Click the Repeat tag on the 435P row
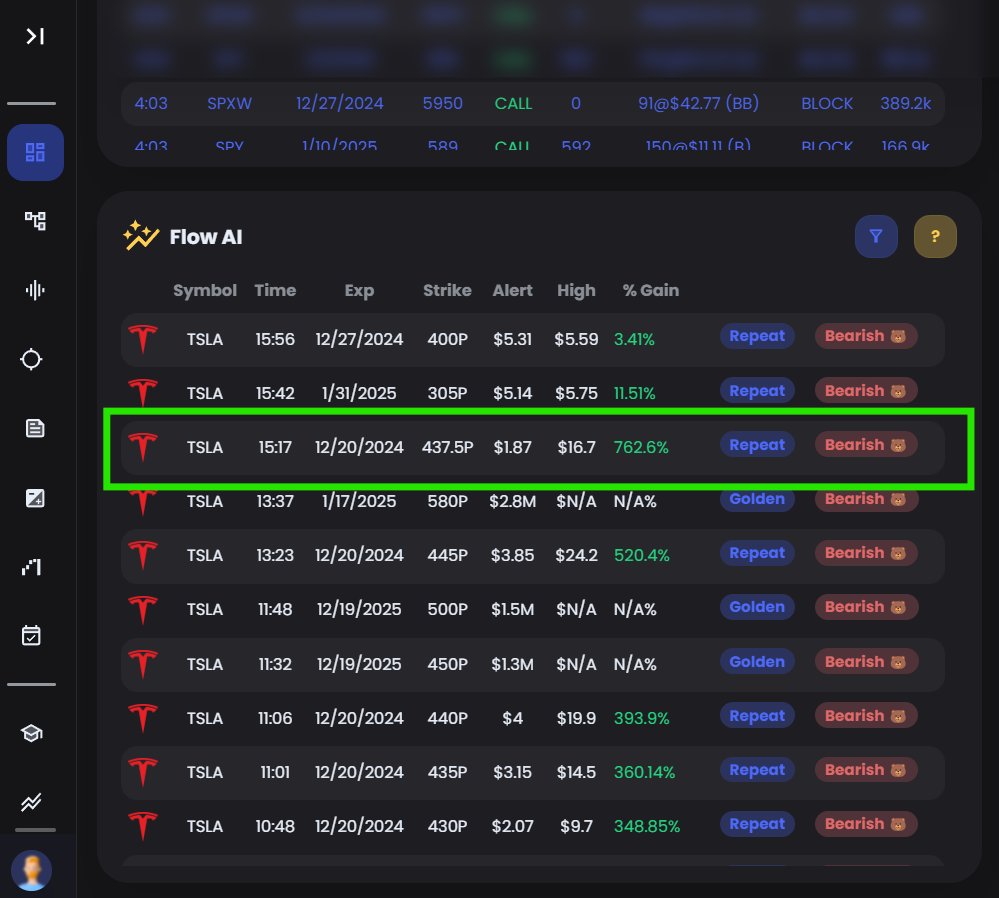This screenshot has width=999, height=898. [757, 770]
